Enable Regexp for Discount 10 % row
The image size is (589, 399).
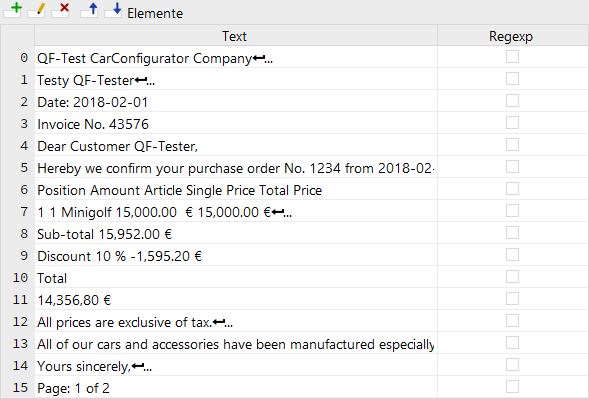click(512, 255)
